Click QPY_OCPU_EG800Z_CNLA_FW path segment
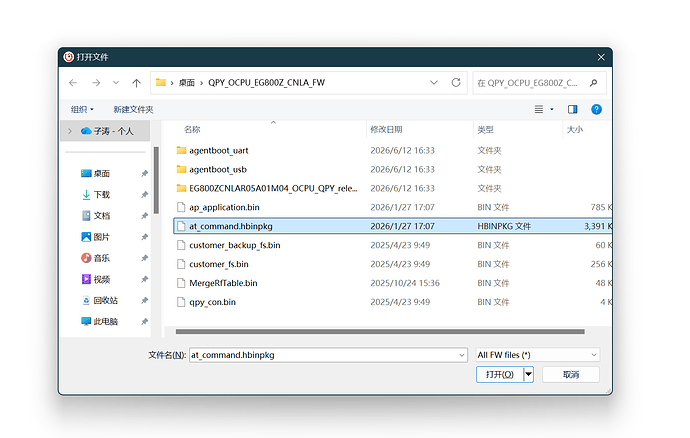This screenshot has height=438, width=690. [266, 83]
